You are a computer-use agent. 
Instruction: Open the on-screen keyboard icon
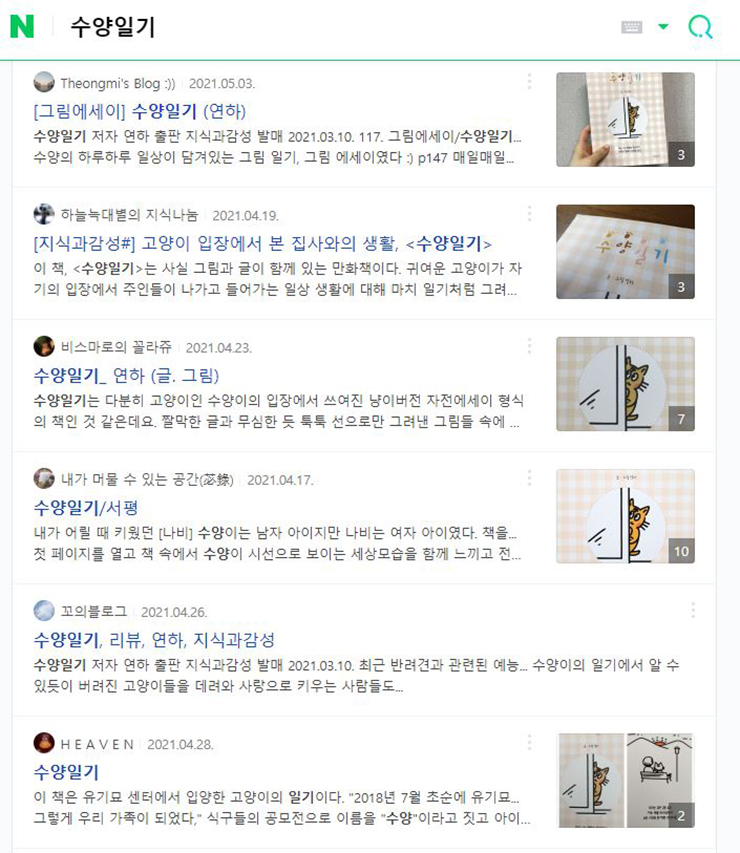tap(632, 27)
